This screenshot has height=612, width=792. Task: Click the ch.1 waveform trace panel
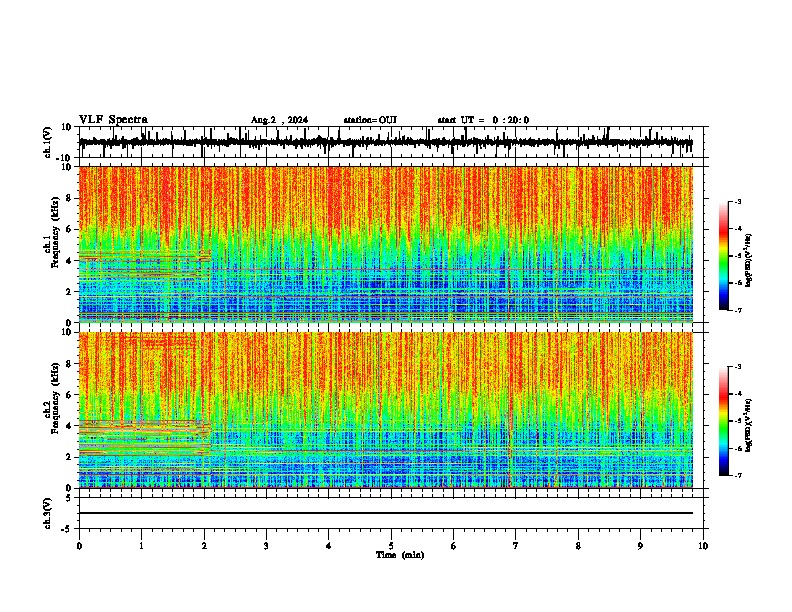[391, 142]
